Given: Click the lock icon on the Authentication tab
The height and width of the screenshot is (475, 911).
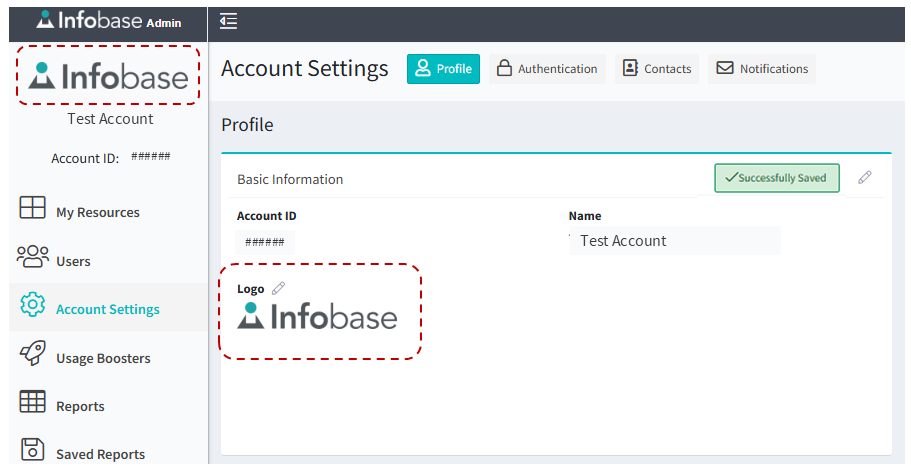Looking at the screenshot, I should [x=504, y=68].
